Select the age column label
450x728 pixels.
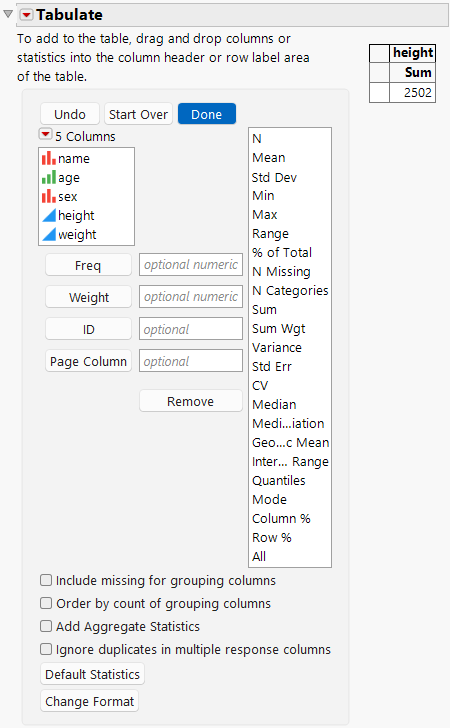(69, 178)
